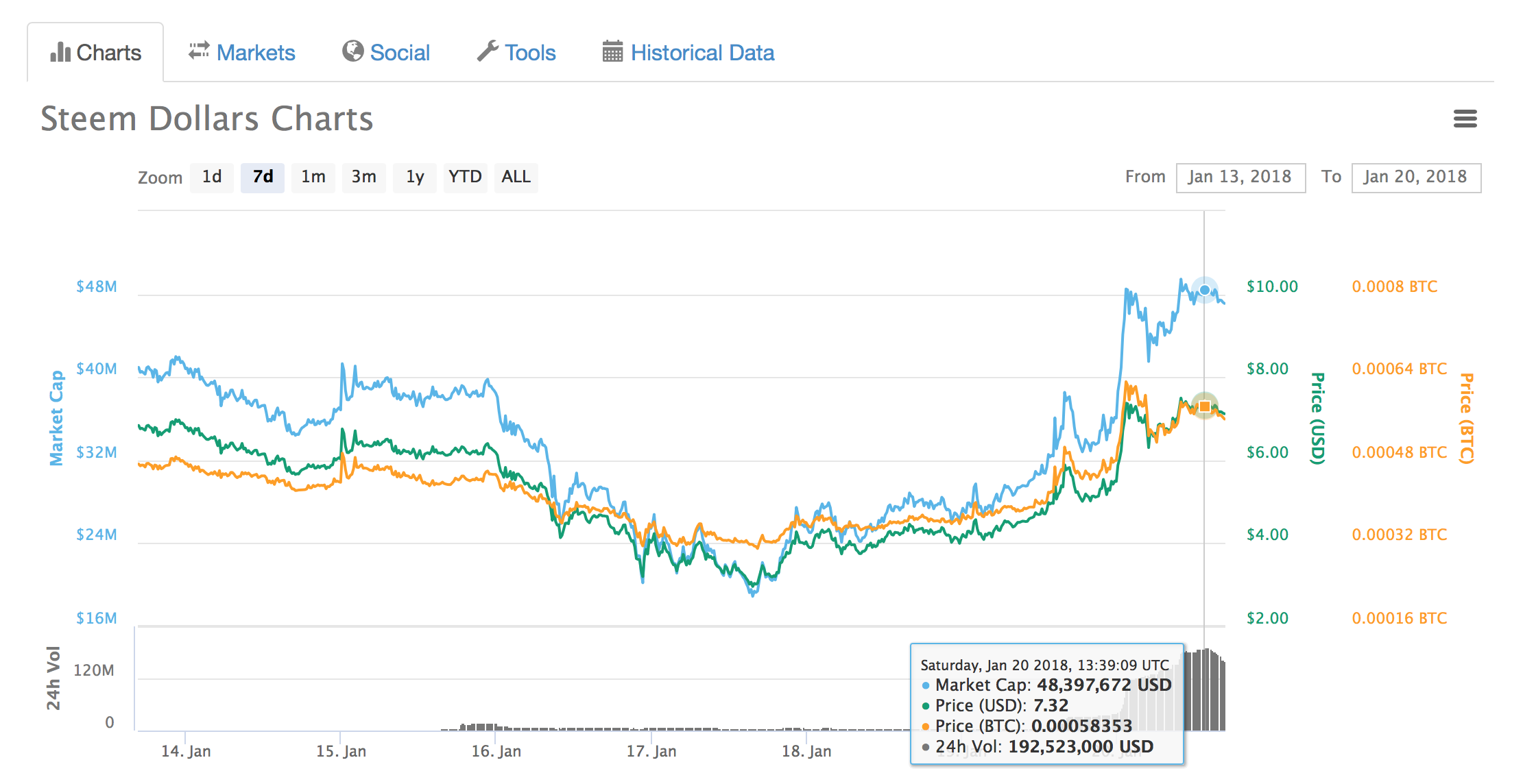Click the $2.00 price axis label
The height and width of the screenshot is (784, 1523).
coord(1267,618)
